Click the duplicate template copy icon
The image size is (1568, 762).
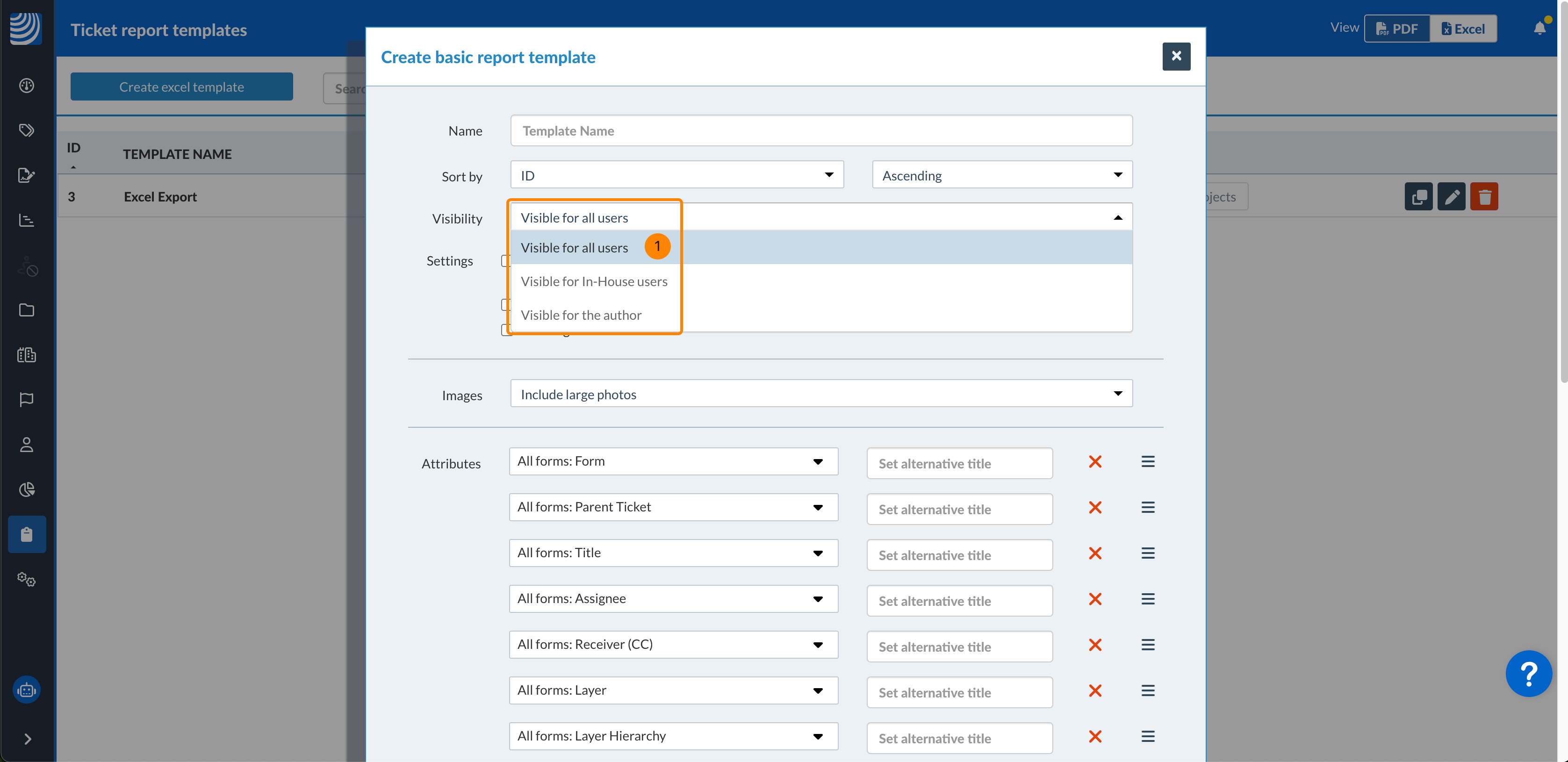(1418, 197)
